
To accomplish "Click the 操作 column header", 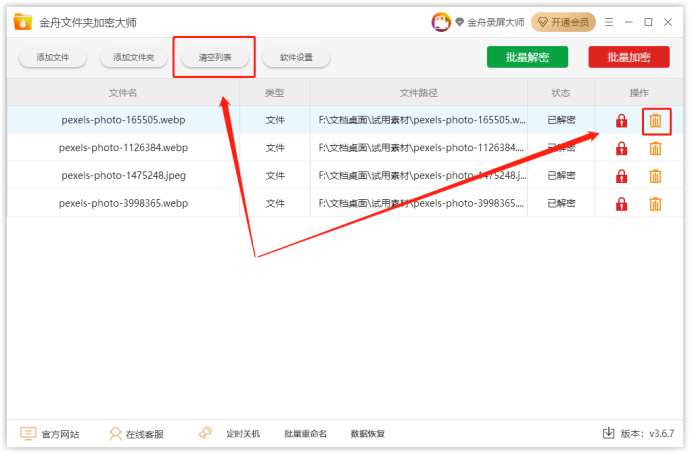I will [639, 93].
